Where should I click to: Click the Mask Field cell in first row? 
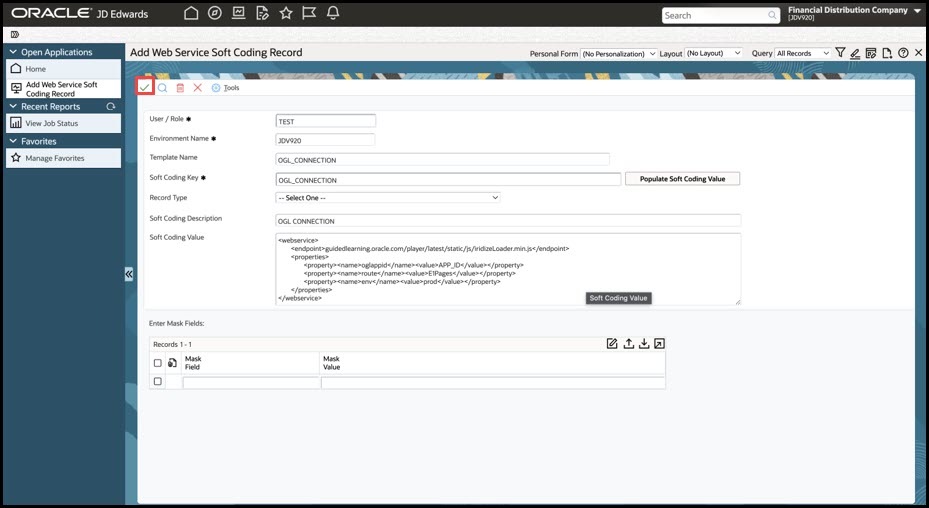[x=251, y=383]
